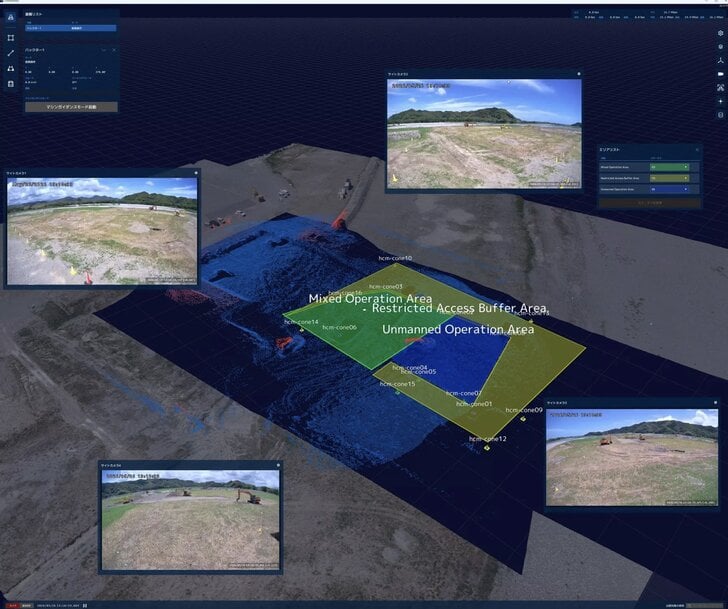This screenshot has width=728, height=609.
Task: Click the hcm-cone12 marker label
Action: point(488,439)
